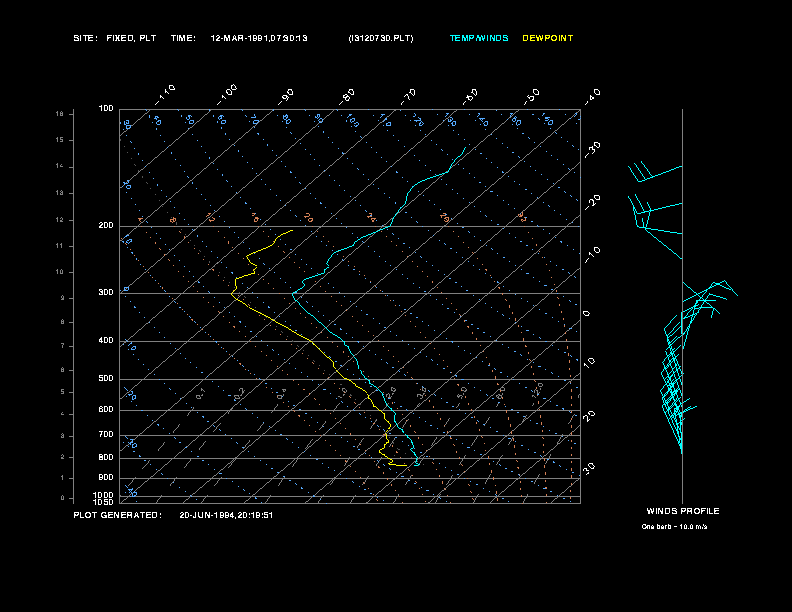This screenshot has height=612, width=792.
Task: Click the 16 label on left height axis
Action: 60,114
